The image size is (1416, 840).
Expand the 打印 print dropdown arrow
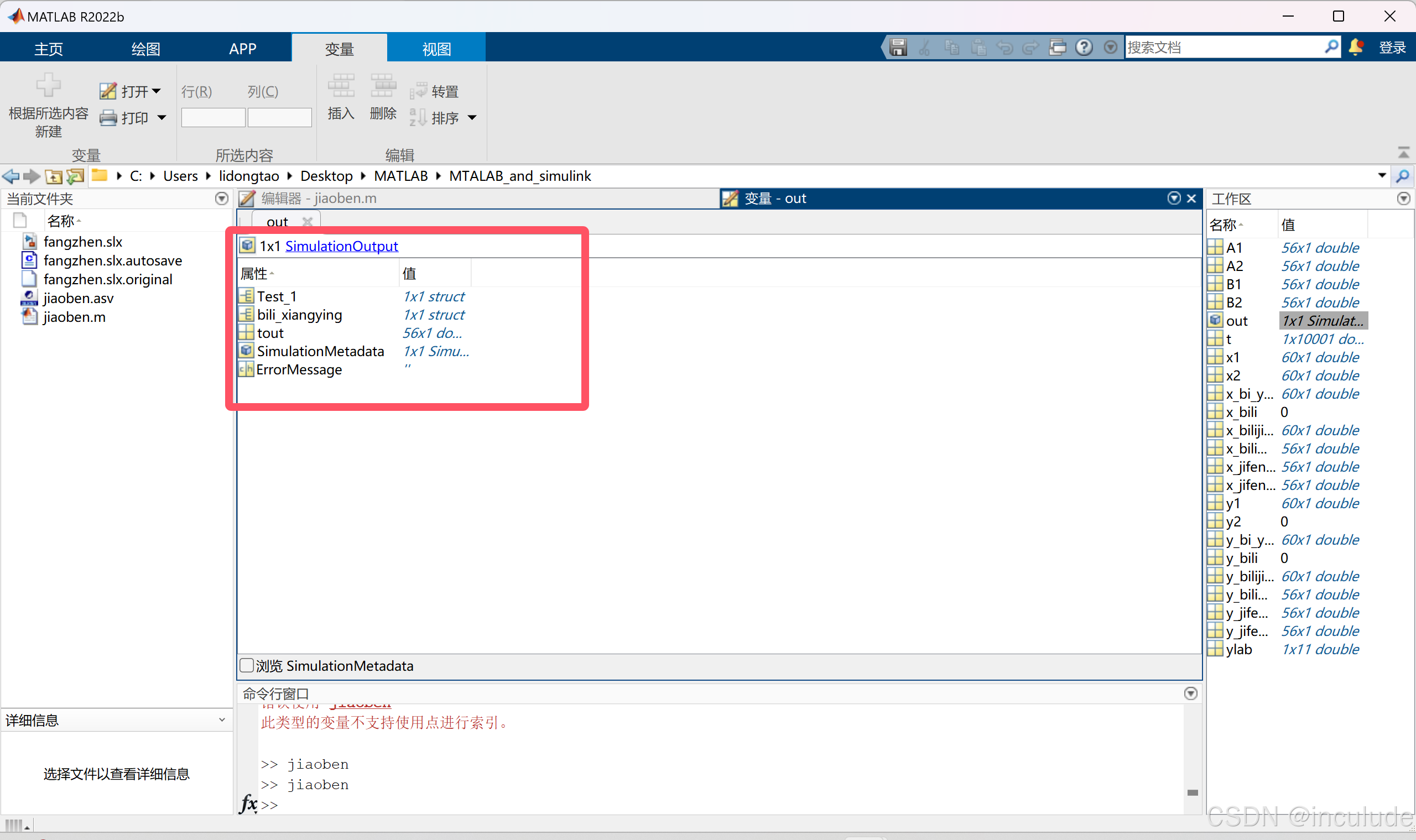click(162, 118)
